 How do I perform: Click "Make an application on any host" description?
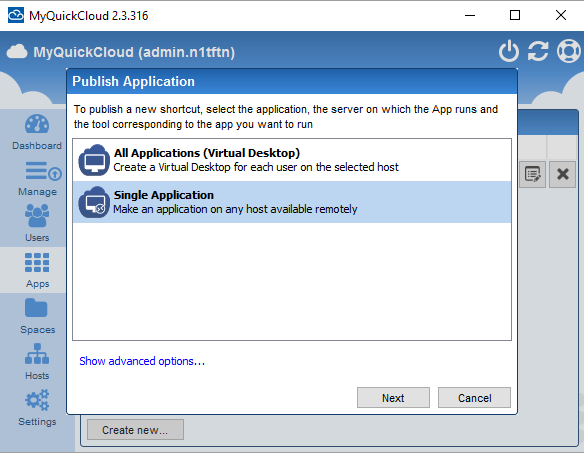[235, 209]
